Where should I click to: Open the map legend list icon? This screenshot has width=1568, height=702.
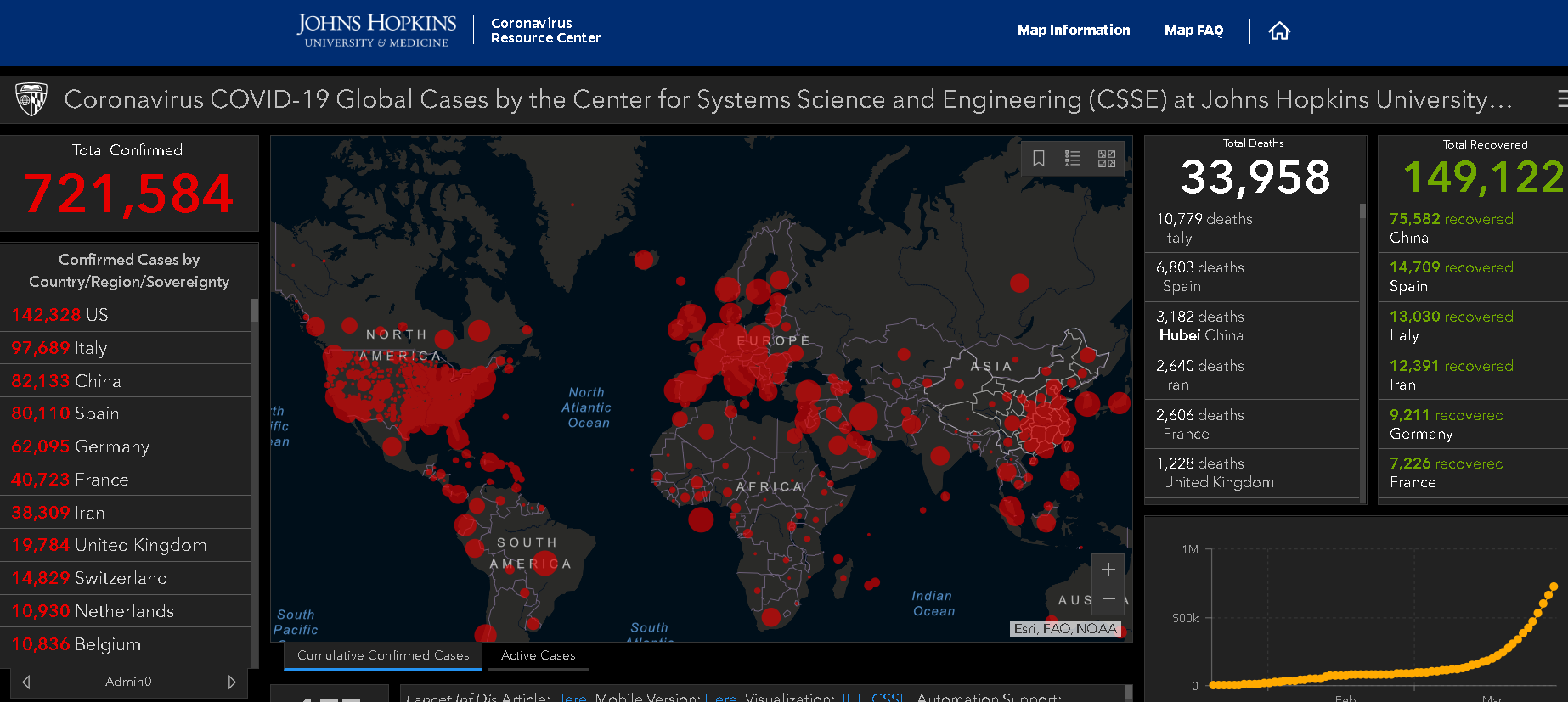[1073, 159]
